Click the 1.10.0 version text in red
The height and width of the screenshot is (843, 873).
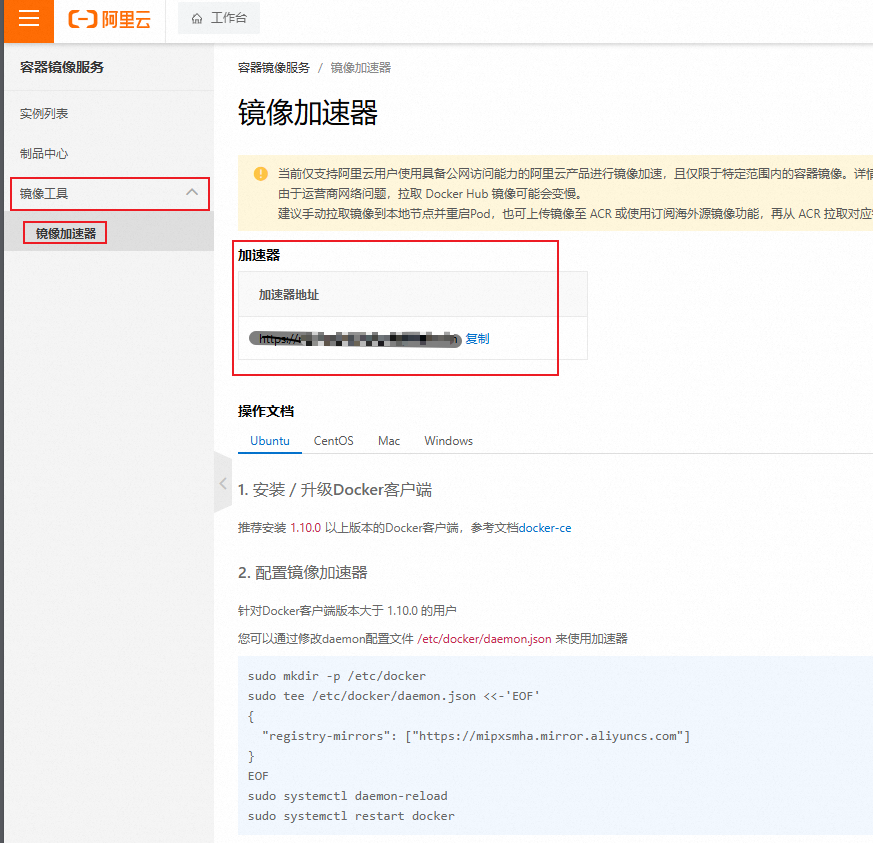click(x=306, y=528)
